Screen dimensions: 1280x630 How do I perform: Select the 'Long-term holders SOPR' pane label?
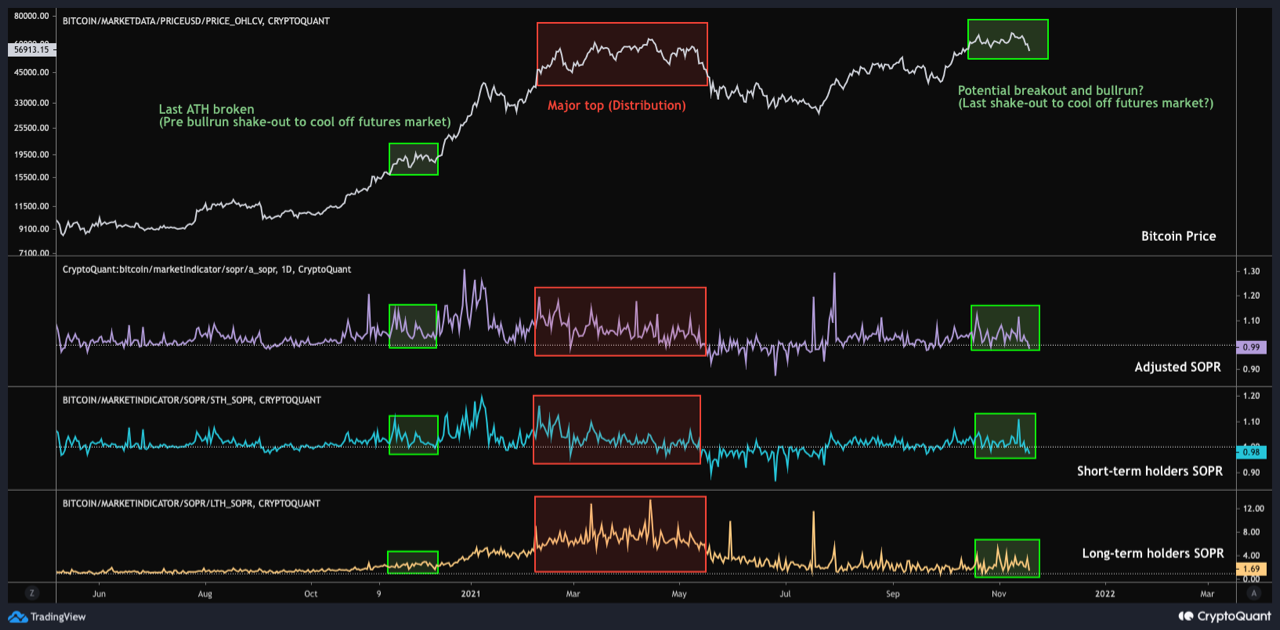(1152, 553)
